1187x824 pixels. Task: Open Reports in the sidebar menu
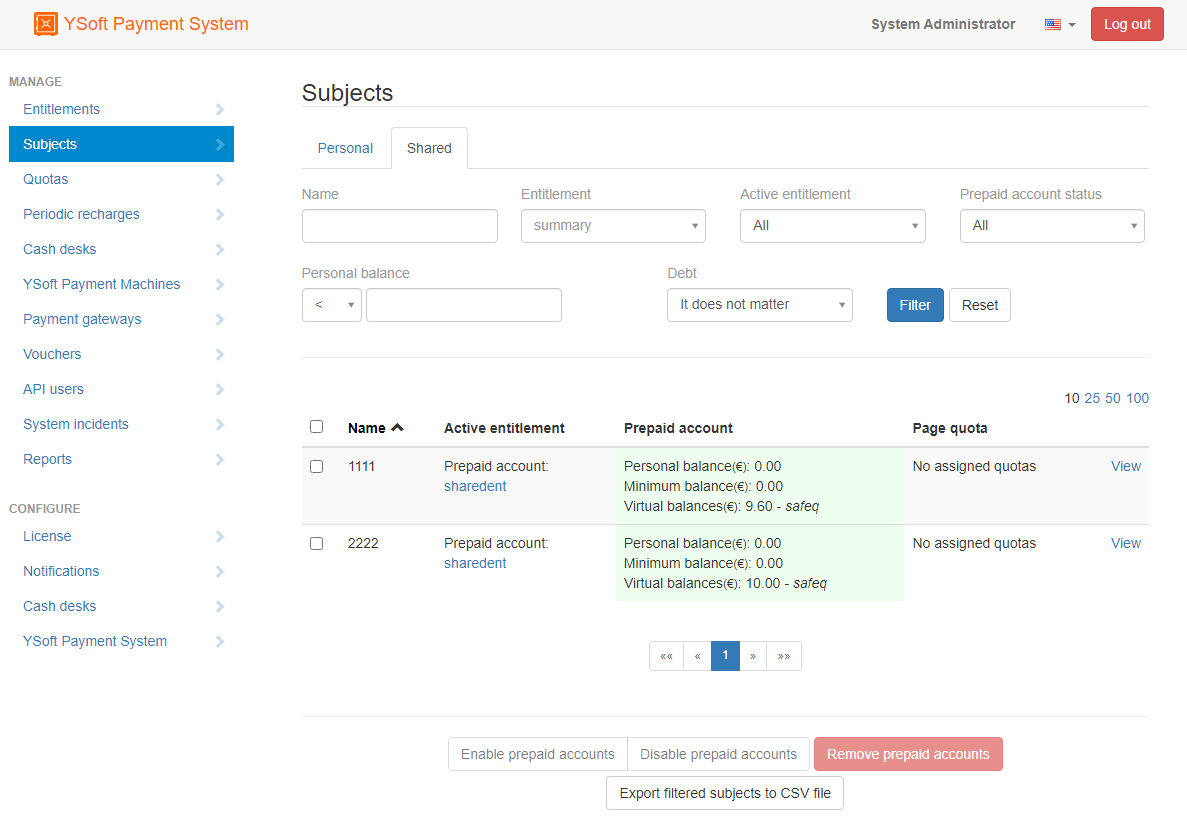pyautogui.click(x=48, y=460)
